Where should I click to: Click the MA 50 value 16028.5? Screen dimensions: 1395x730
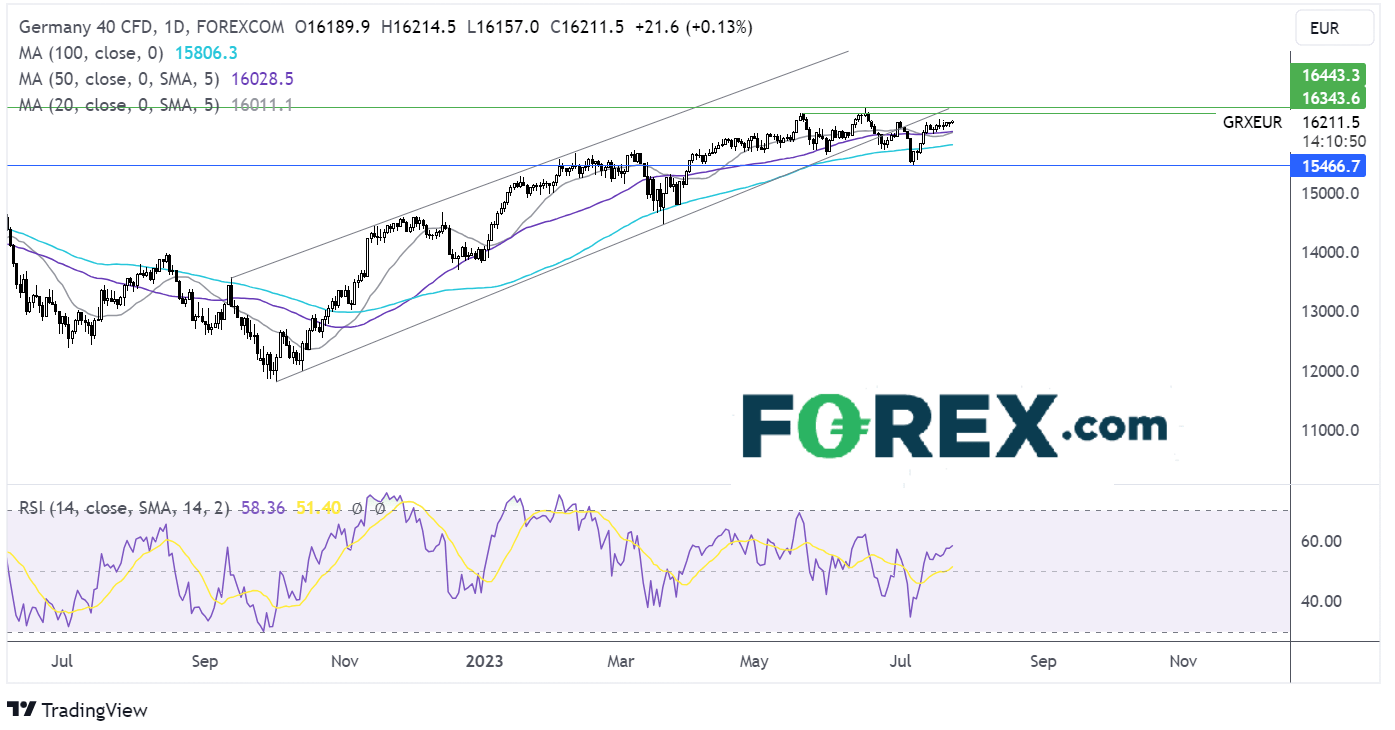tap(260, 79)
